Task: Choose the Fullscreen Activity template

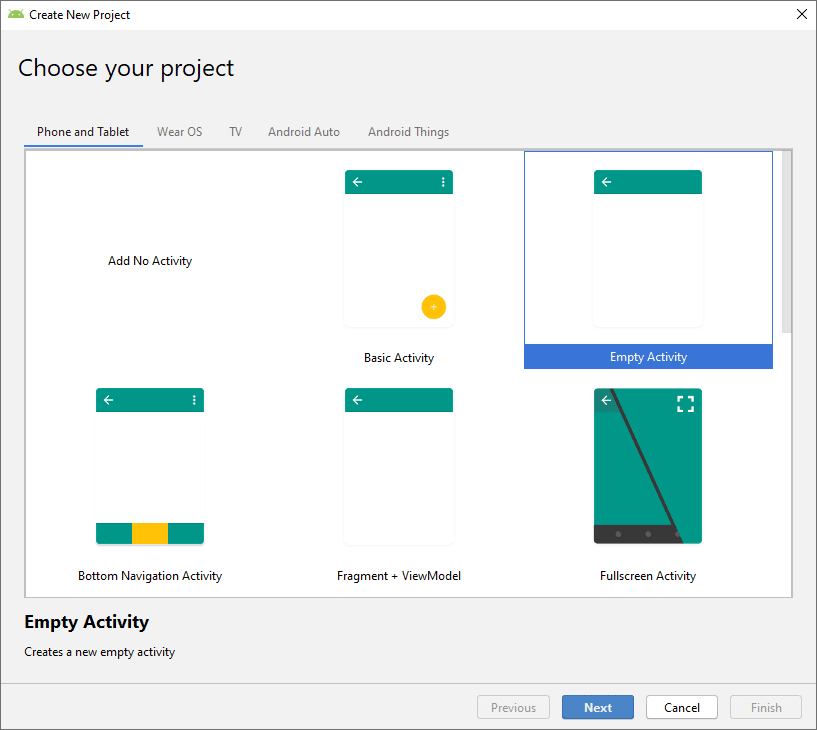Action: (x=647, y=467)
